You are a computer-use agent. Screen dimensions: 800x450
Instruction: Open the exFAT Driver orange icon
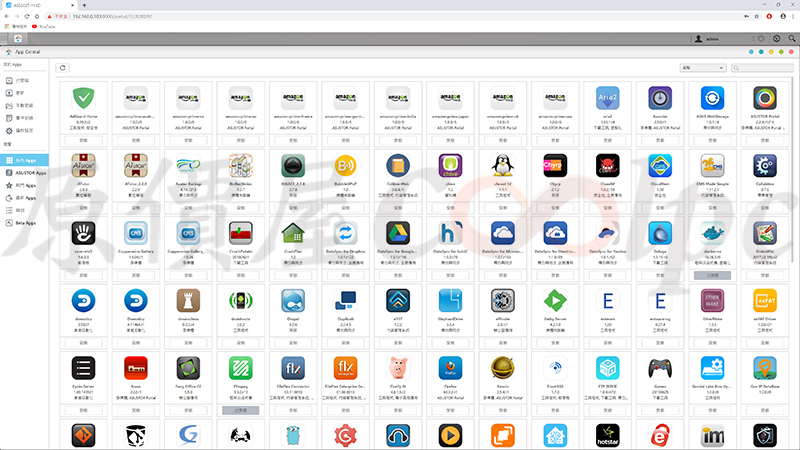click(765, 301)
